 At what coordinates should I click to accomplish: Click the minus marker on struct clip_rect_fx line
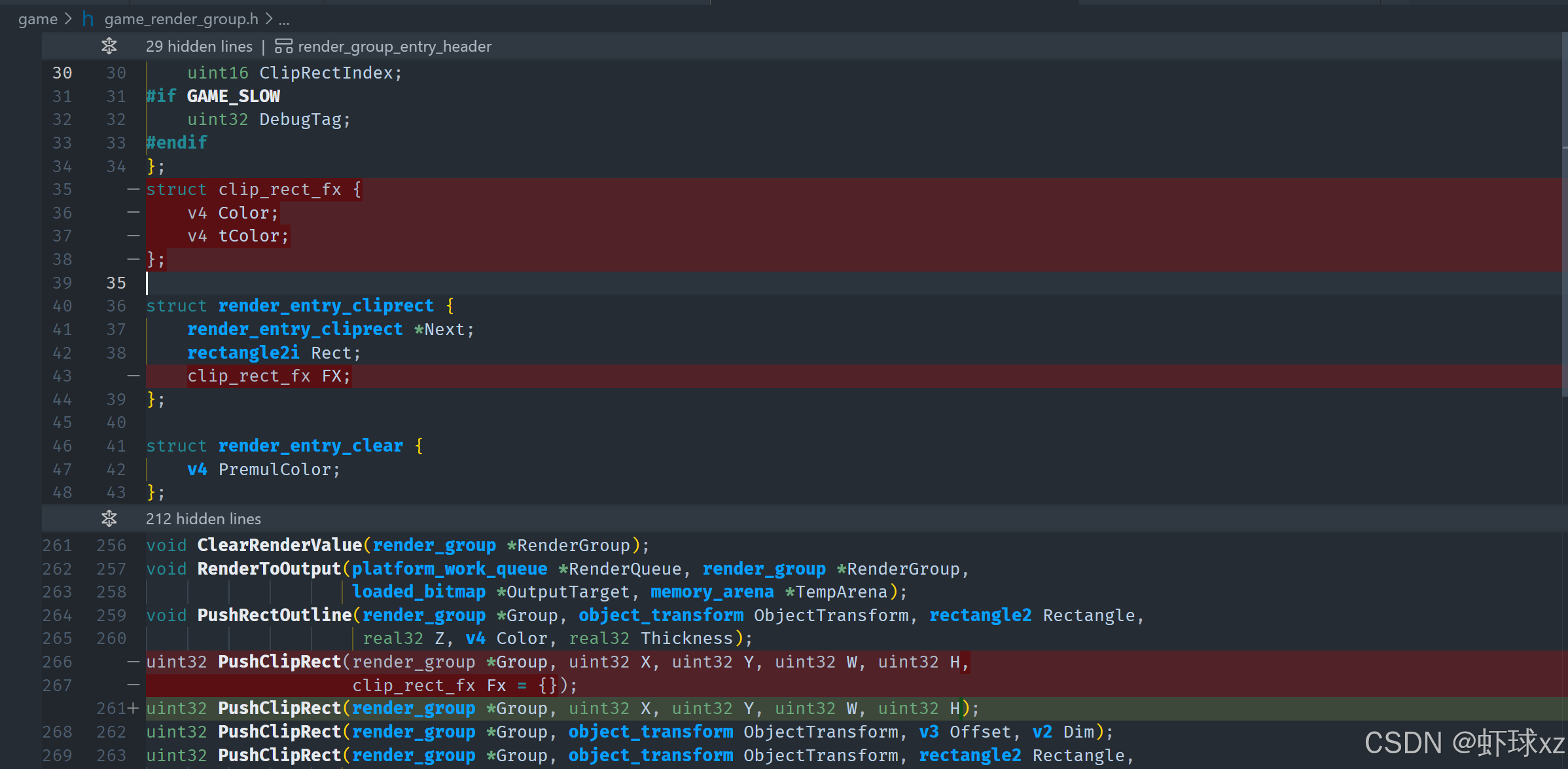pos(134,189)
